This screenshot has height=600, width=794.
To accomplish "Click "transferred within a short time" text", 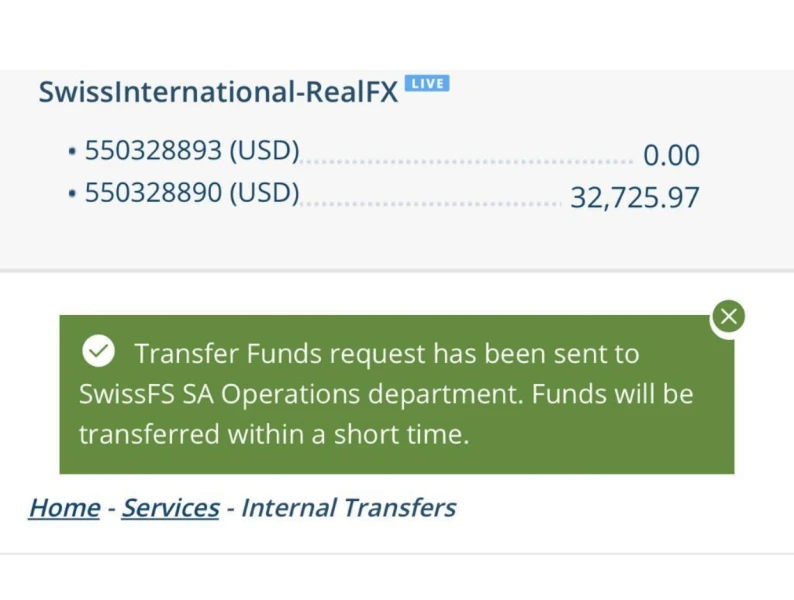I will pos(273,435).
